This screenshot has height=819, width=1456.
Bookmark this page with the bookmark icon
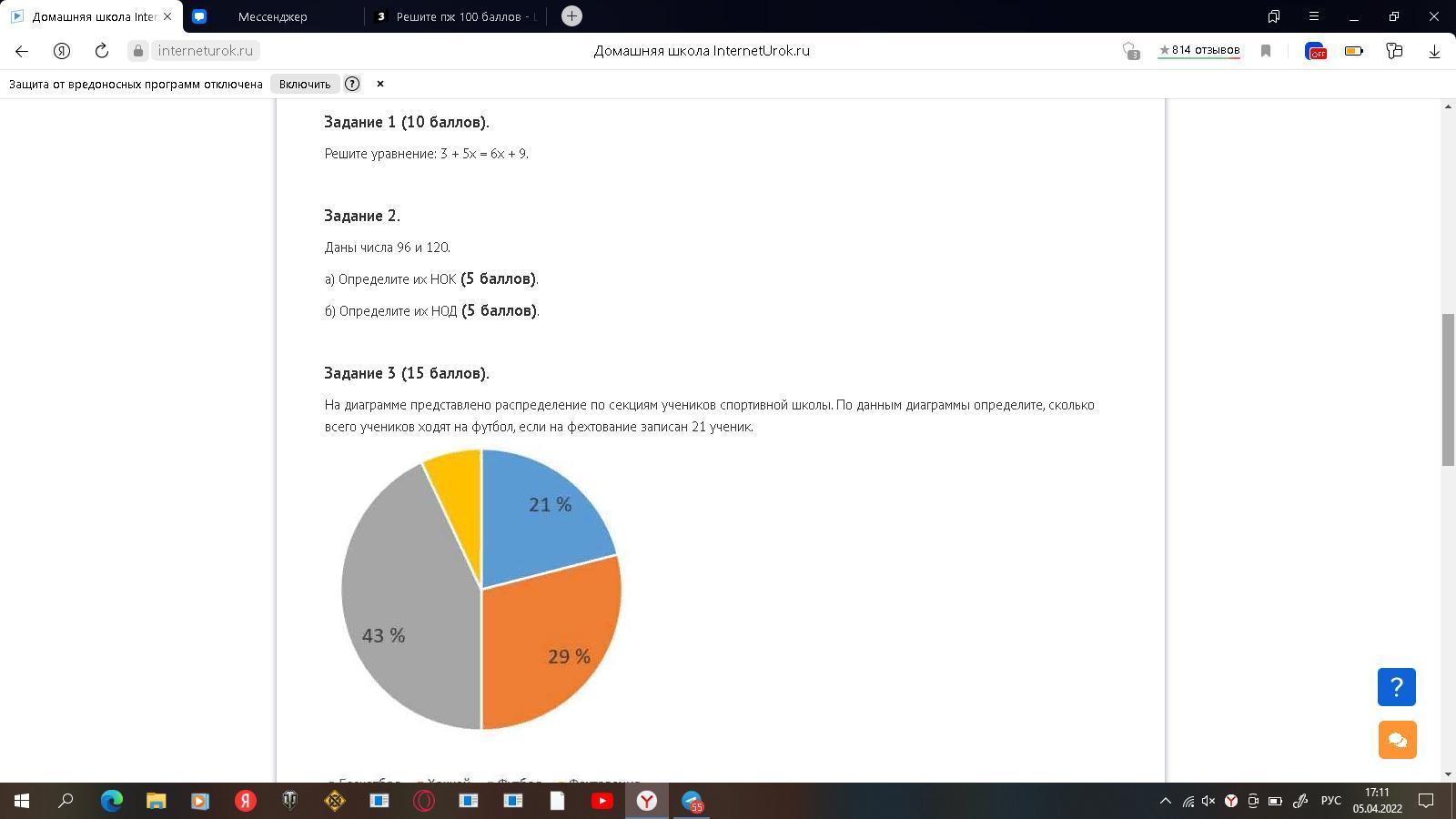(x=1265, y=51)
